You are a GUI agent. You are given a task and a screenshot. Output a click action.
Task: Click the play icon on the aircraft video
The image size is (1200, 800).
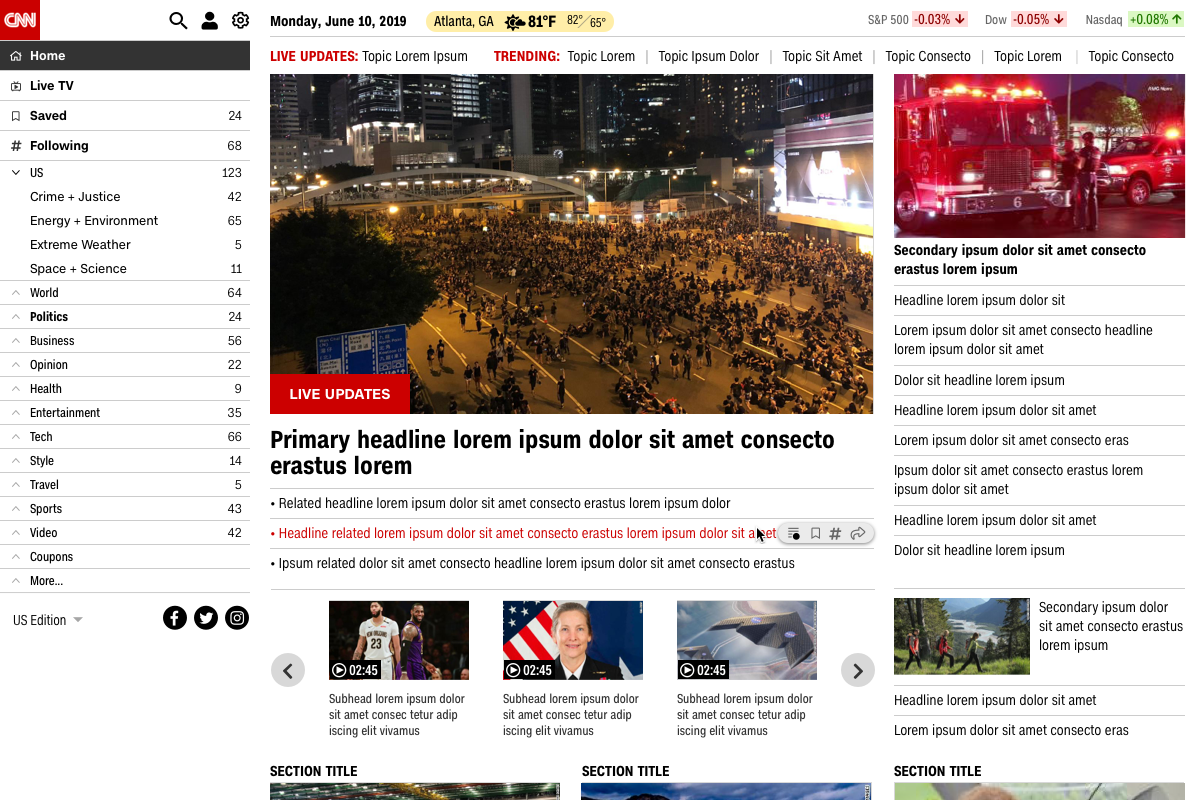pyautogui.click(x=687, y=670)
